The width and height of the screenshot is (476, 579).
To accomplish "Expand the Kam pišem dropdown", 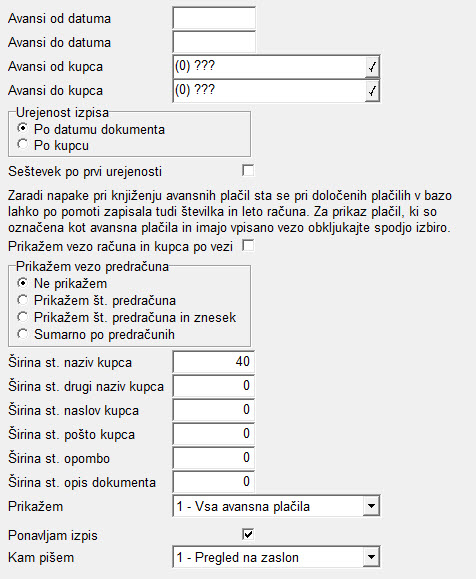I will tap(371, 557).
